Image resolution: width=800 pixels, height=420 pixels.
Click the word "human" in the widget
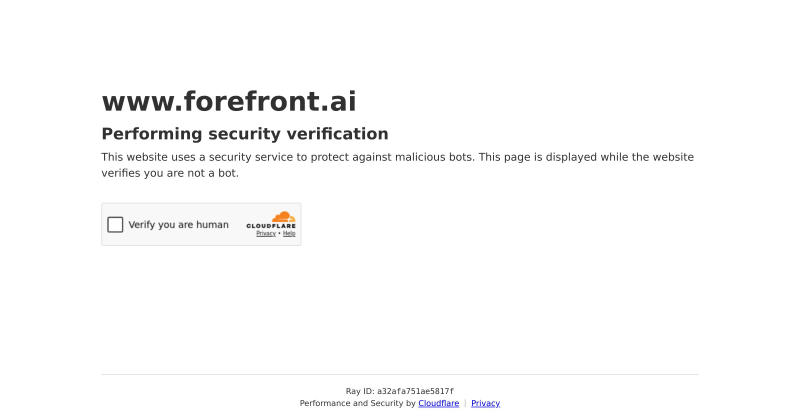(212, 225)
